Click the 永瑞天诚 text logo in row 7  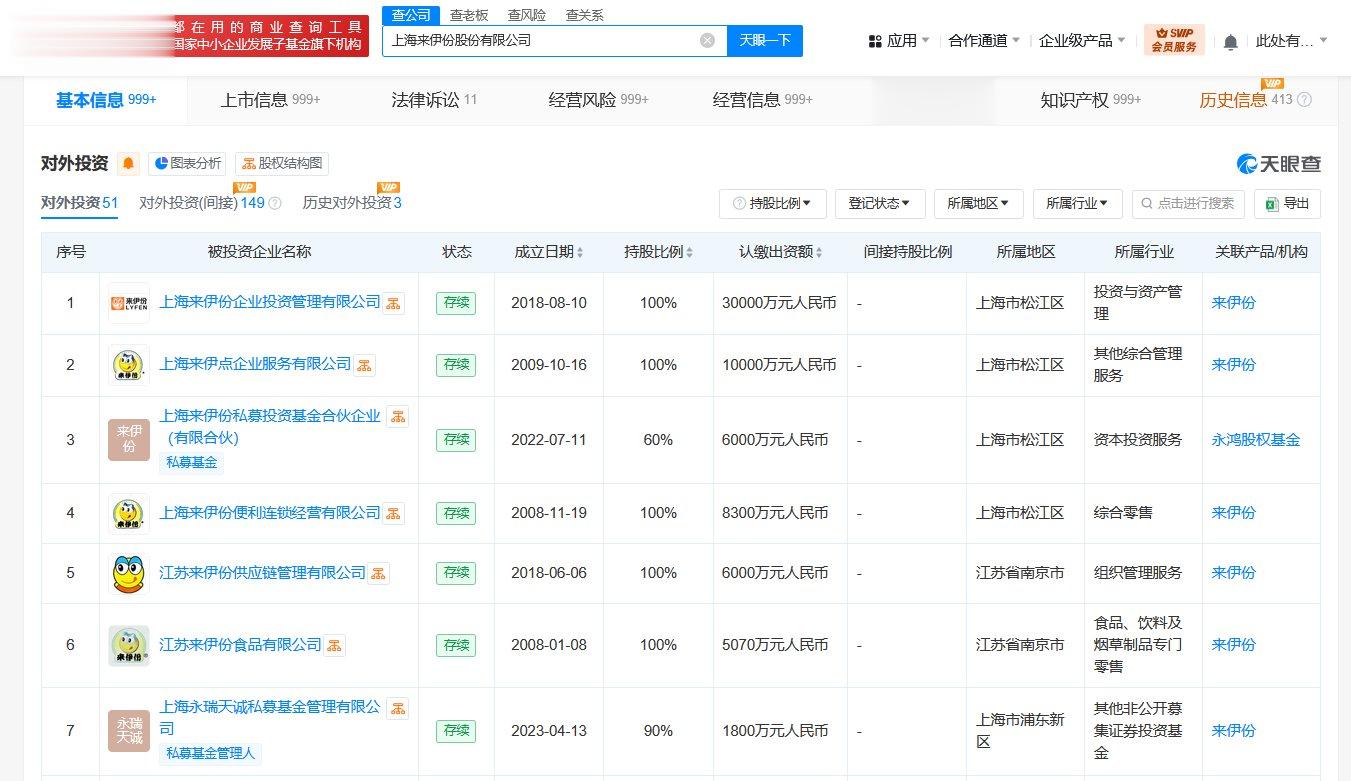129,731
